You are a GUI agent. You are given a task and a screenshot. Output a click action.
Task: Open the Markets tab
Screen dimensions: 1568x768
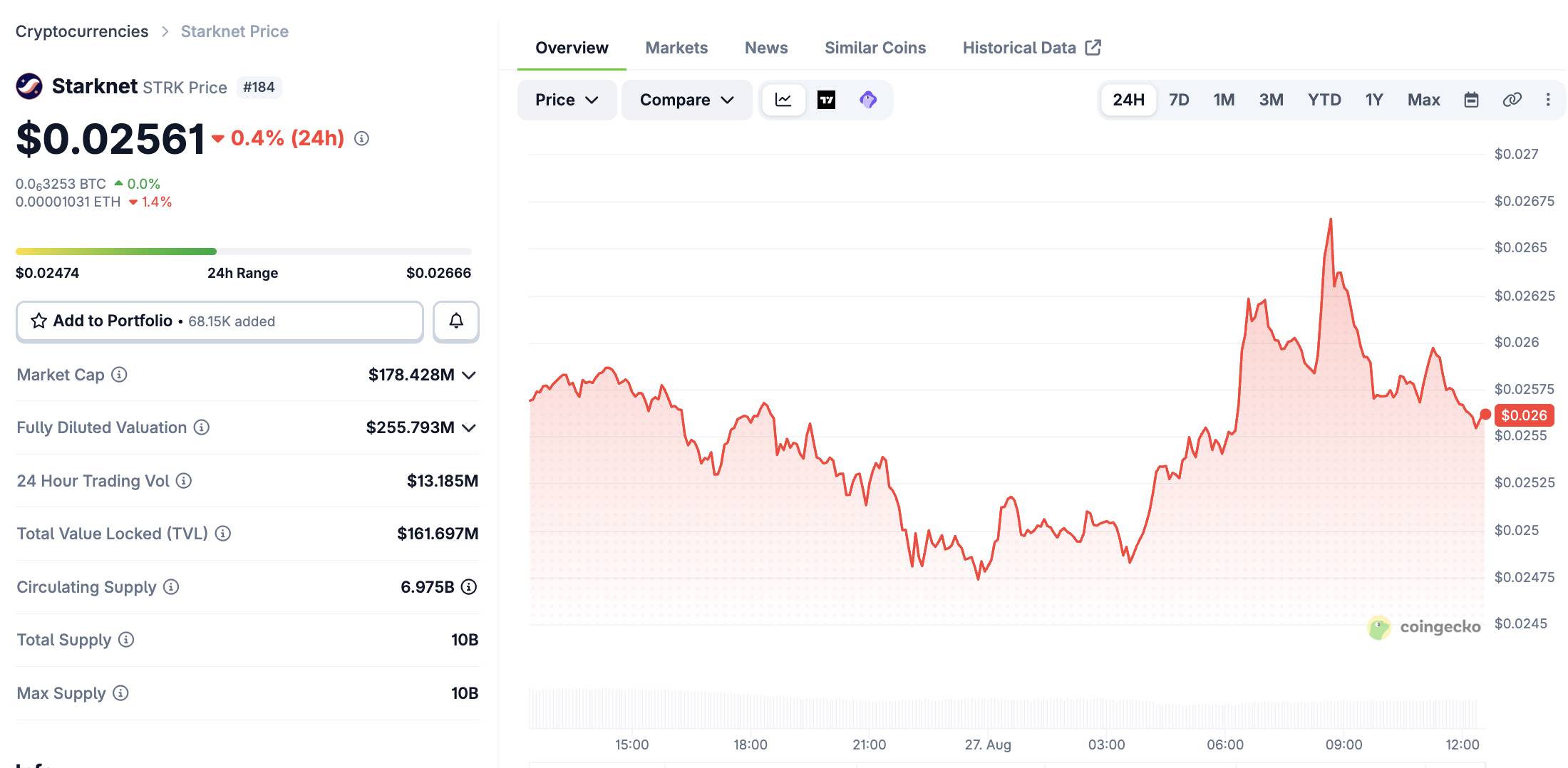676,48
